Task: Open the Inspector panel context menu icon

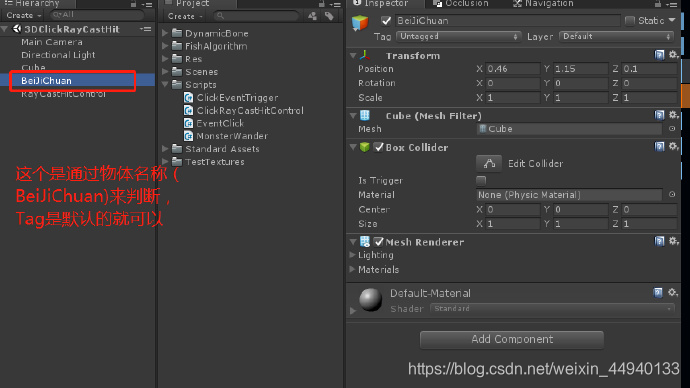Action: point(672,4)
